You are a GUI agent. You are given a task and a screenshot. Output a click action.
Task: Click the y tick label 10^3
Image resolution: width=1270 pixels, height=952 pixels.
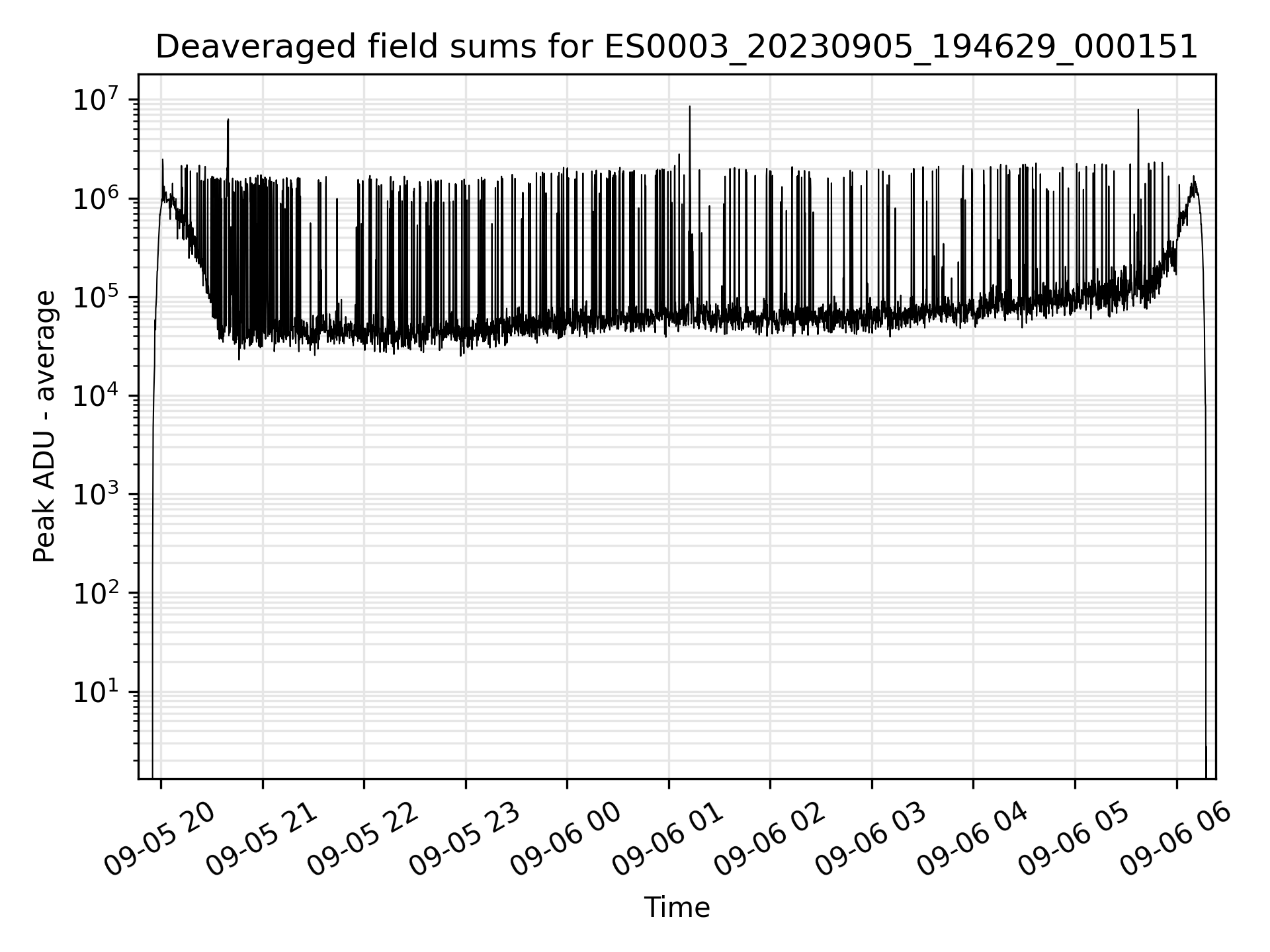click(97, 495)
